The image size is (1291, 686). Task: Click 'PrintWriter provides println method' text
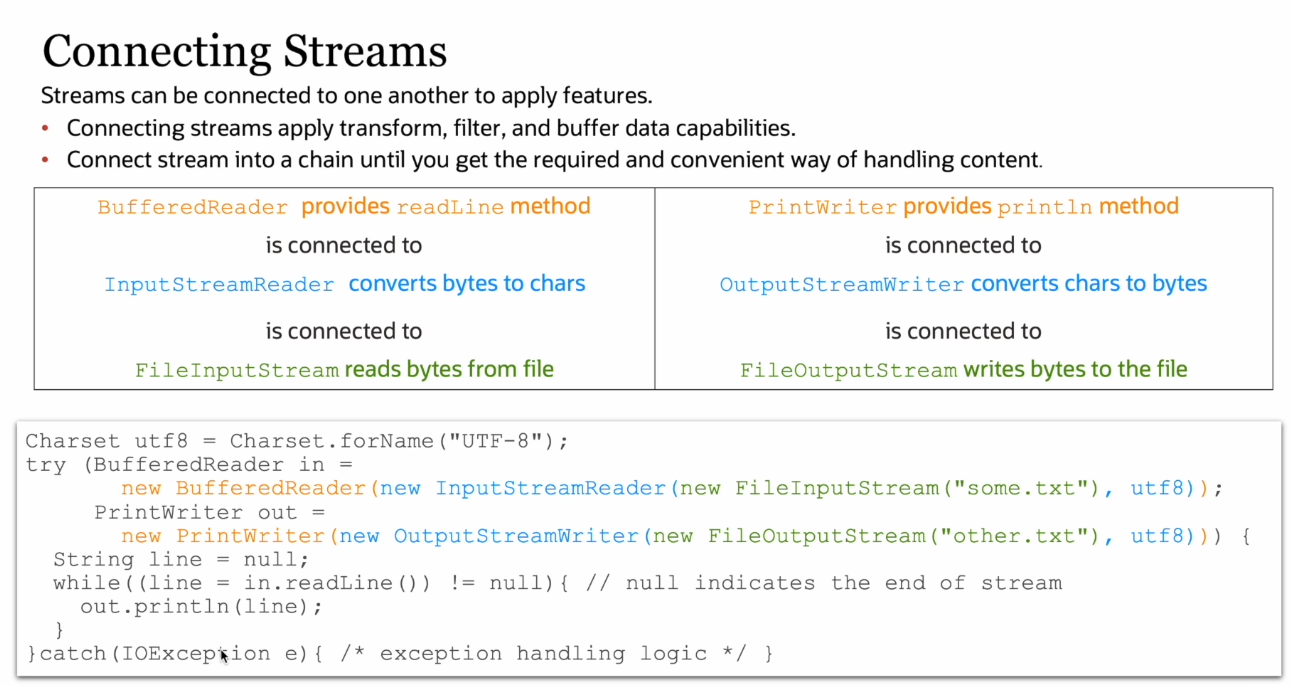(x=964, y=207)
